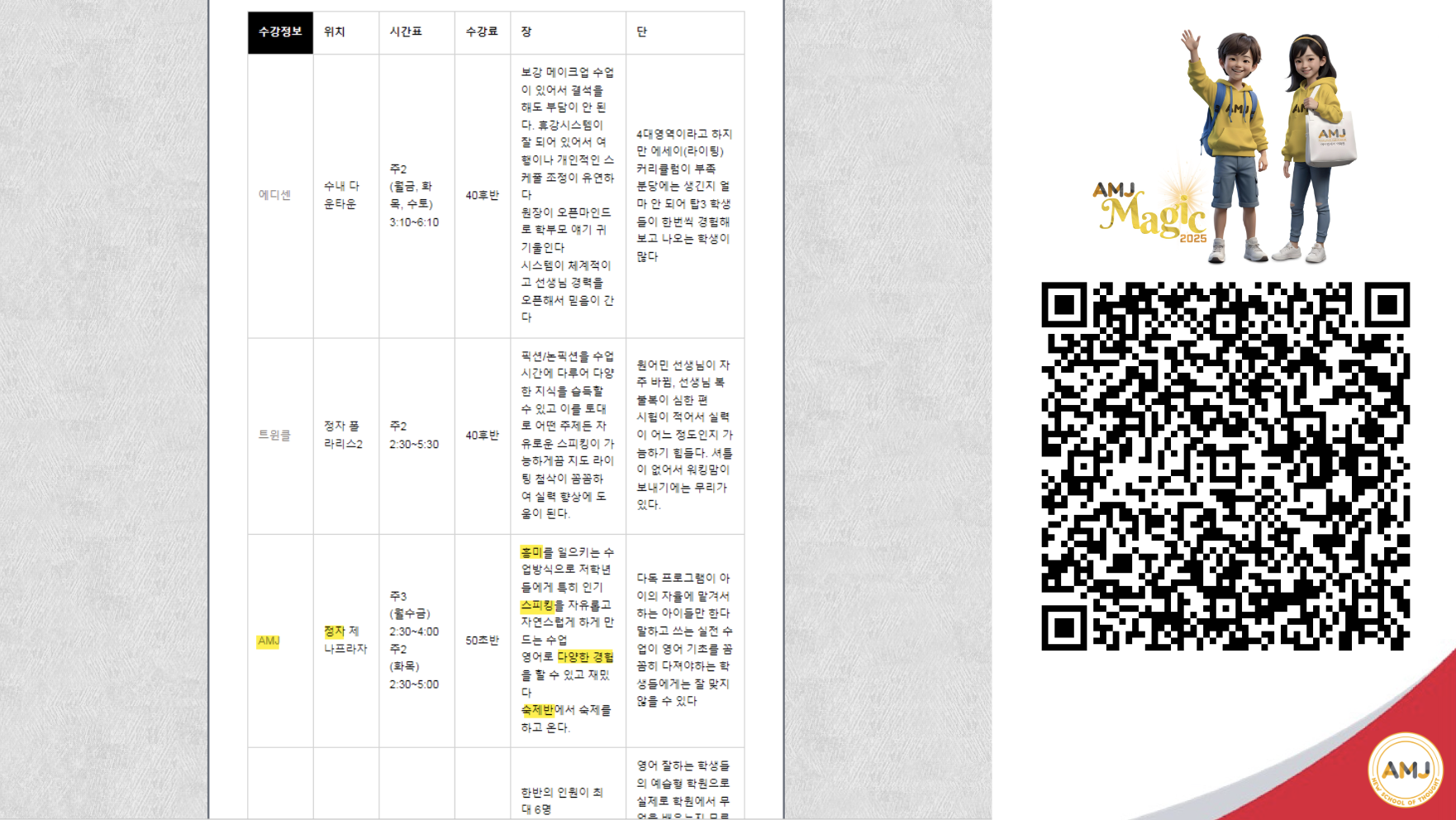Select the 수강정보 header cell
1456x820 pixels.
coord(280,32)
